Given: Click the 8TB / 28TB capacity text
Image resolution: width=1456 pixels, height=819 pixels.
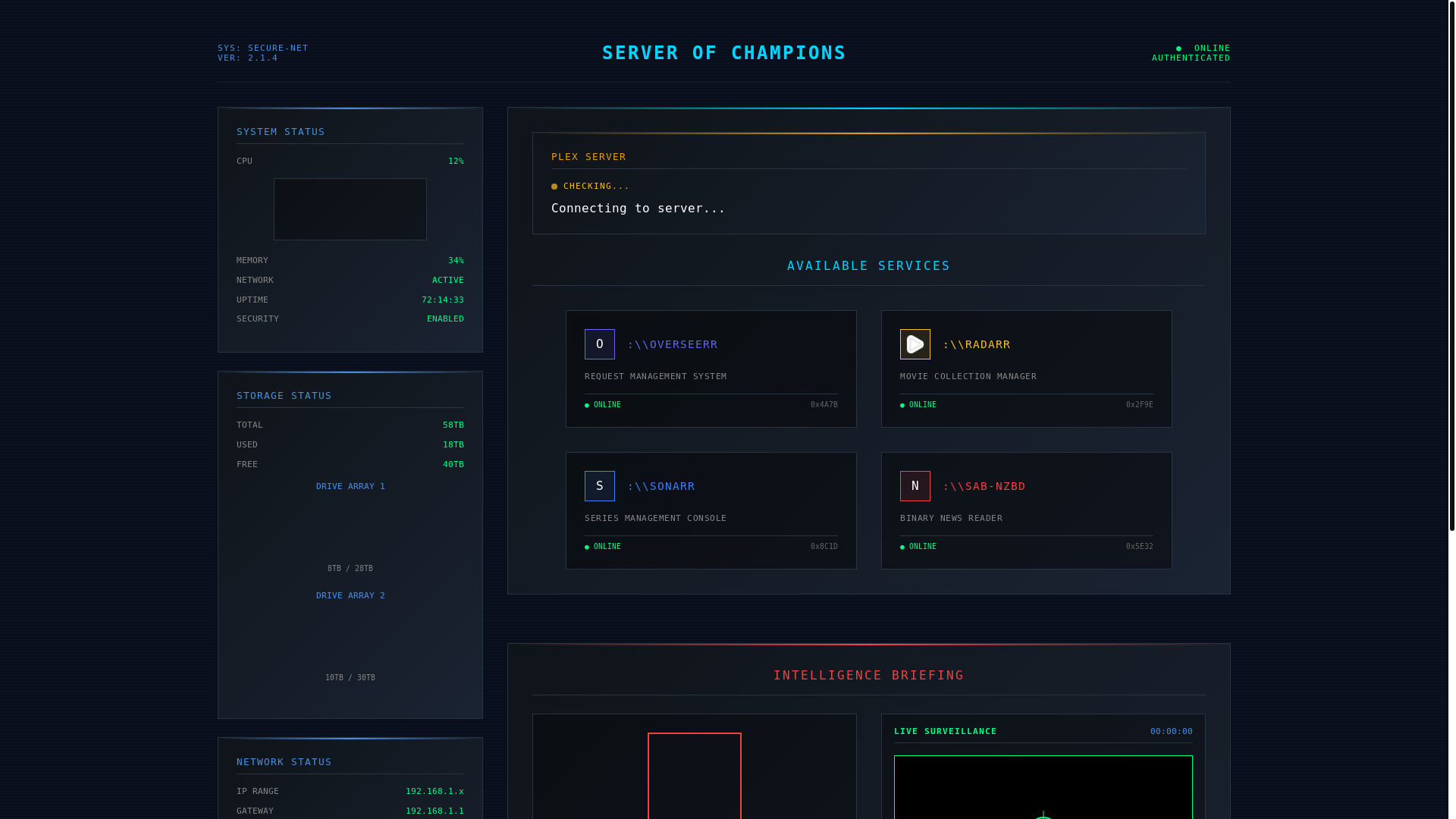Looking at the screenshot, I should [350, 569].
